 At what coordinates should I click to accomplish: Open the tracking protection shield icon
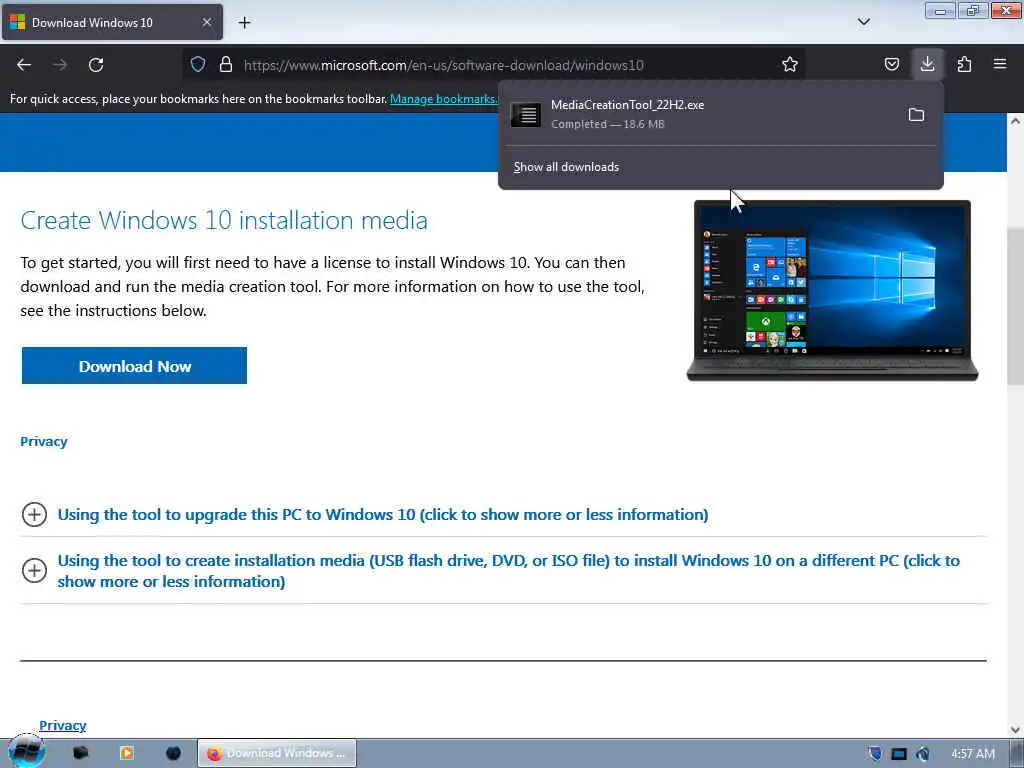pyautogui.click(x=198, y=64)
